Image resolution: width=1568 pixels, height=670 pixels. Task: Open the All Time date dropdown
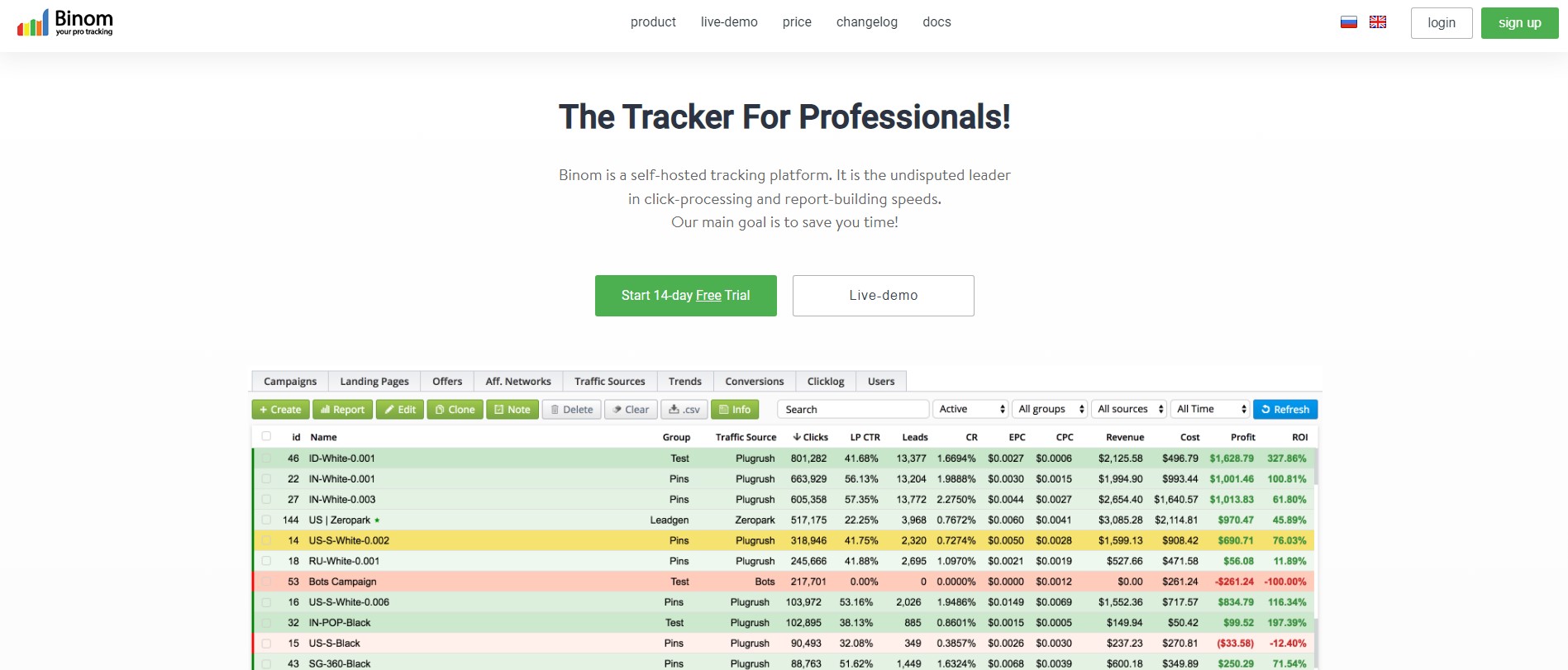coord(1210,409)
